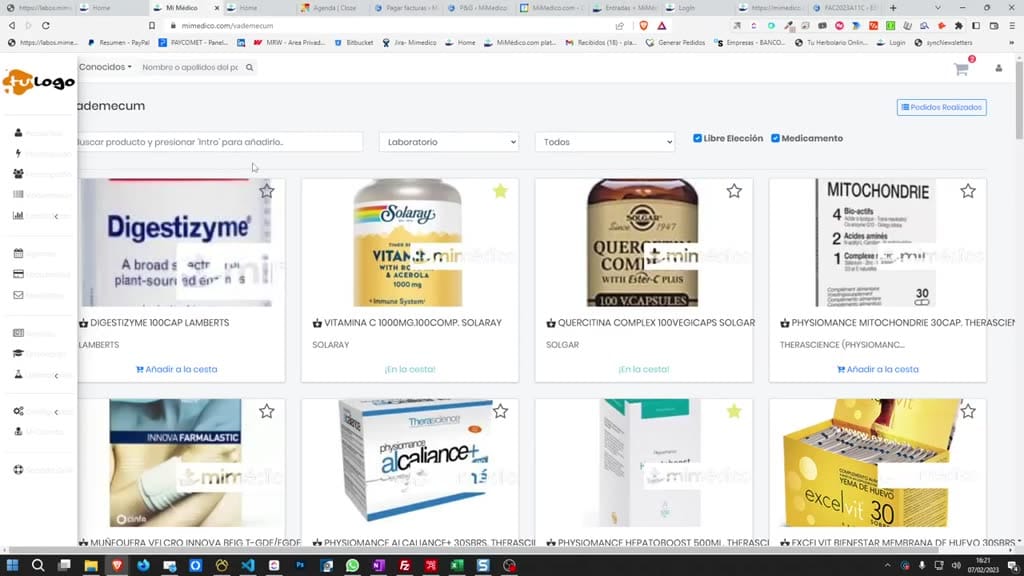Favorite Physiomance Mitochondrie with star
The height and width of the screenshot is (576, 1024).
(x=968, y=191)
